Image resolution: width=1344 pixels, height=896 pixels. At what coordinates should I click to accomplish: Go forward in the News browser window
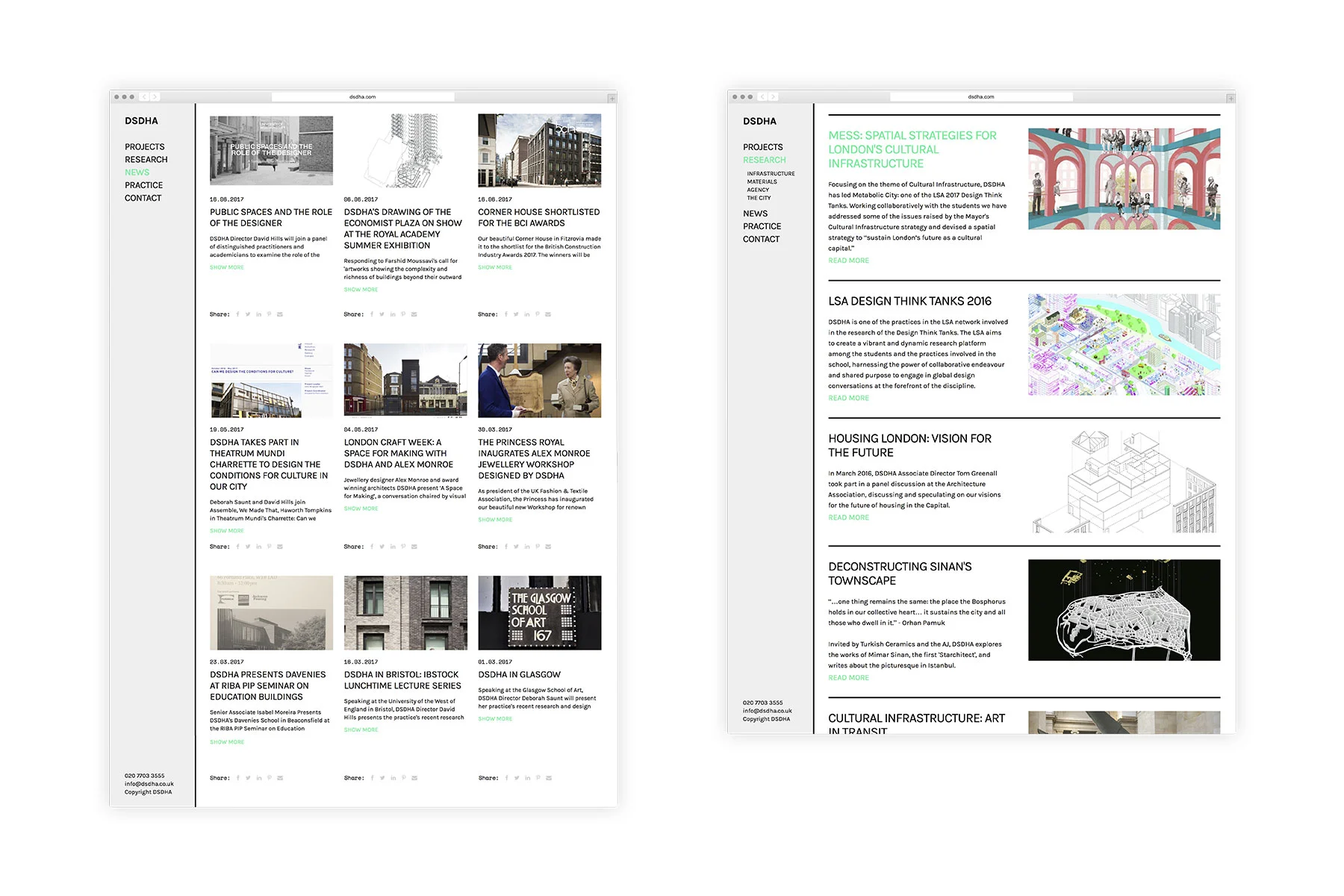tap(155, 97)
